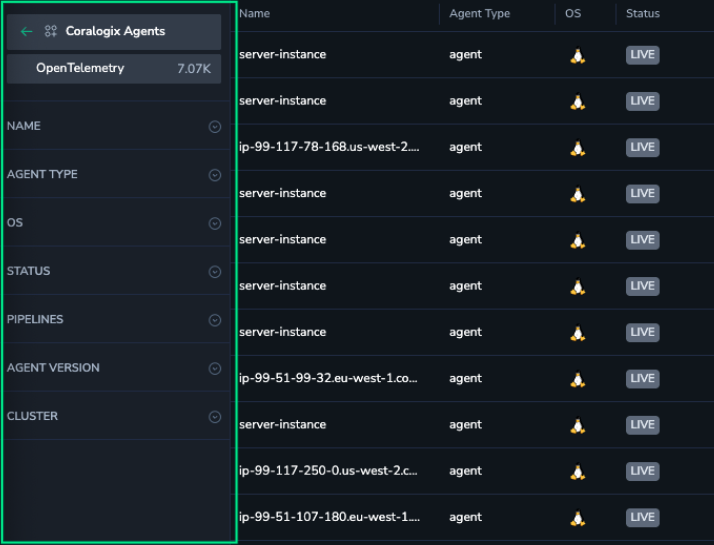Expand the OS filter section
714x545 pixels.
(214, 224)
